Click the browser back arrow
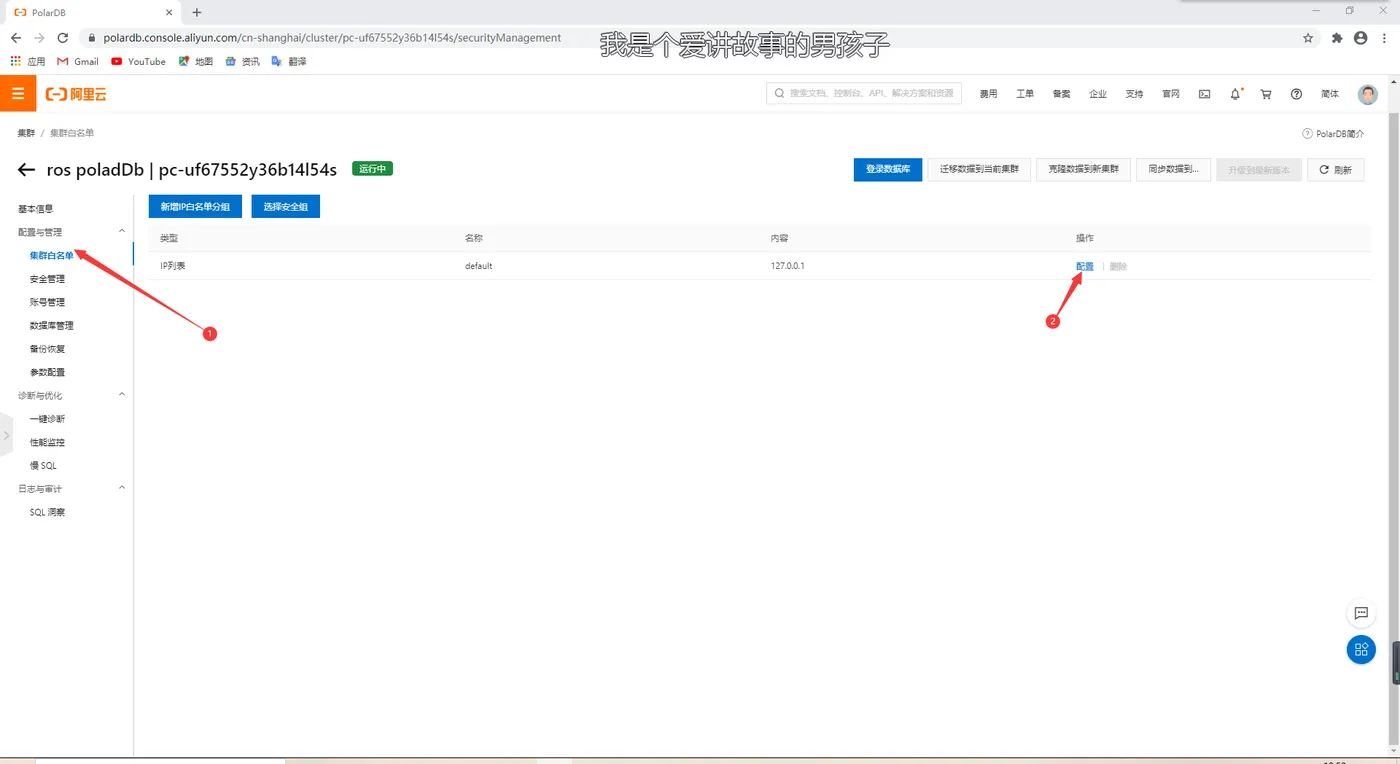 tap(16, 38)
